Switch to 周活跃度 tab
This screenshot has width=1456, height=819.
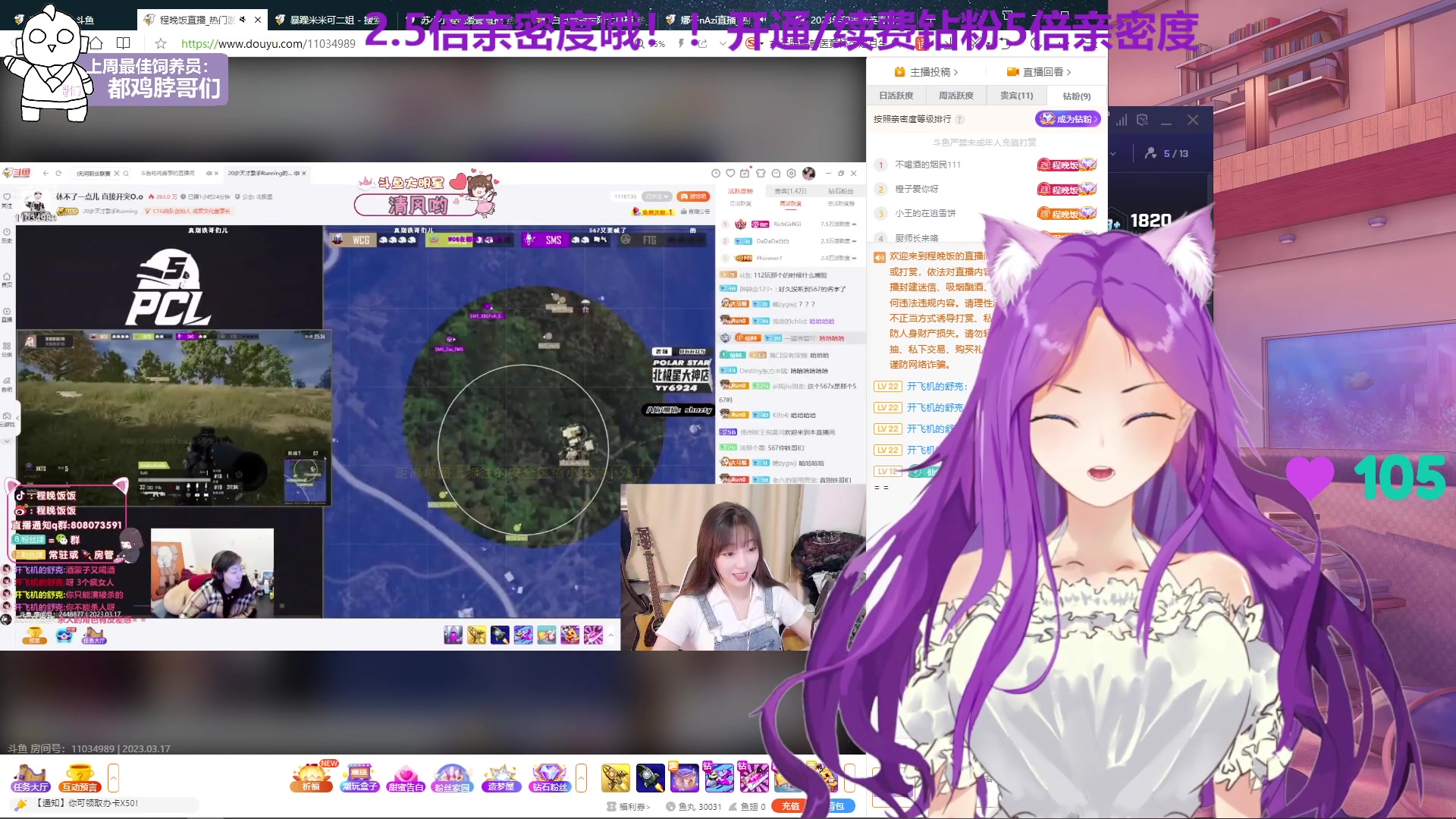[x=955, y=96]
